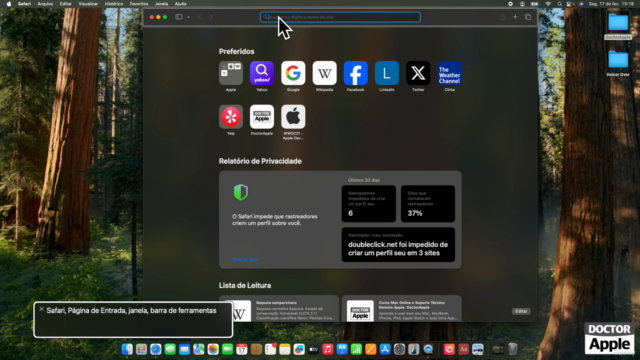Viewport: 640px width, 360px height.
Task: Open Apple TV from the Dock
Action: [x=313, y=349]
